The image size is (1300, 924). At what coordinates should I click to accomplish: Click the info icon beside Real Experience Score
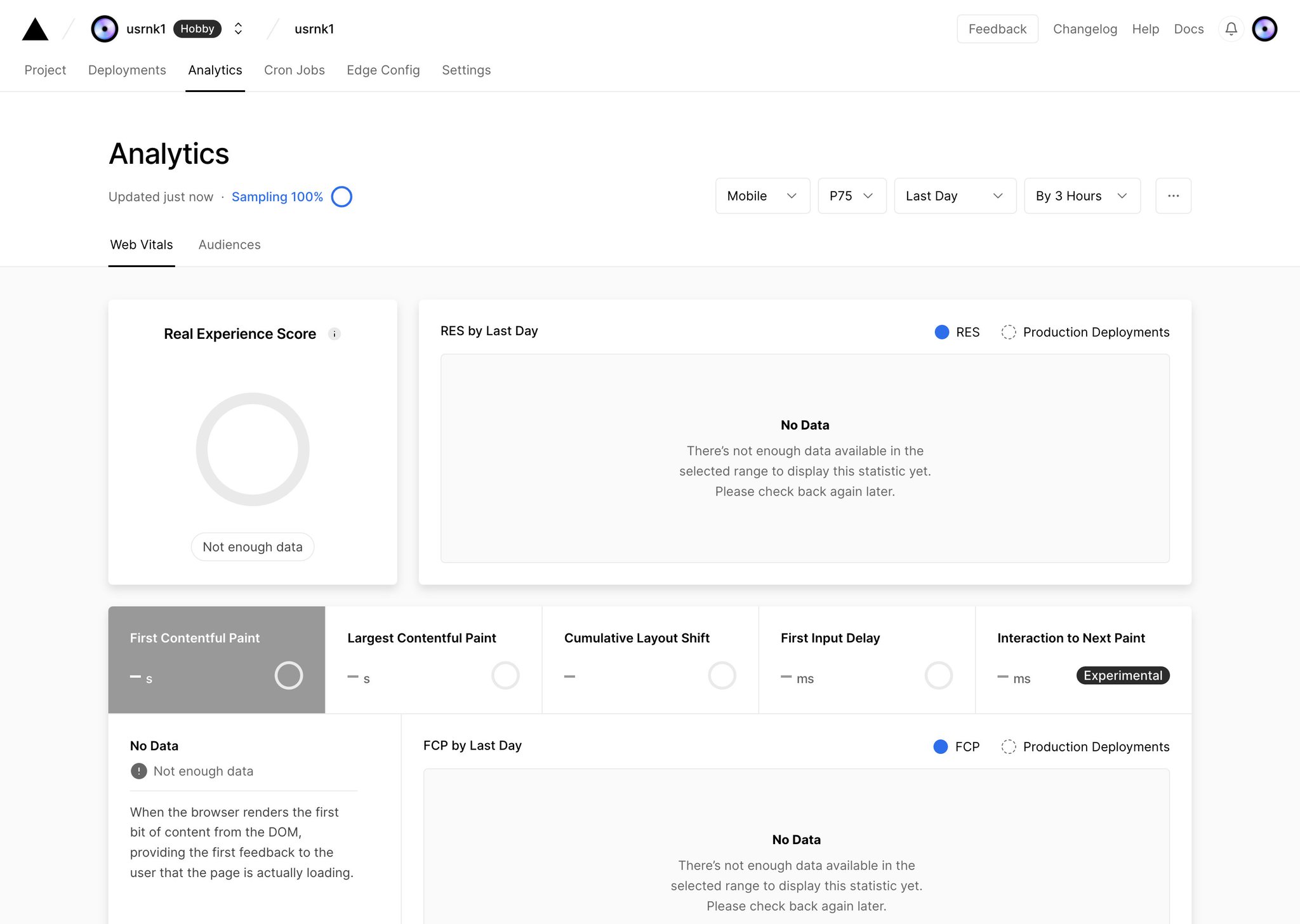[335, 334]
